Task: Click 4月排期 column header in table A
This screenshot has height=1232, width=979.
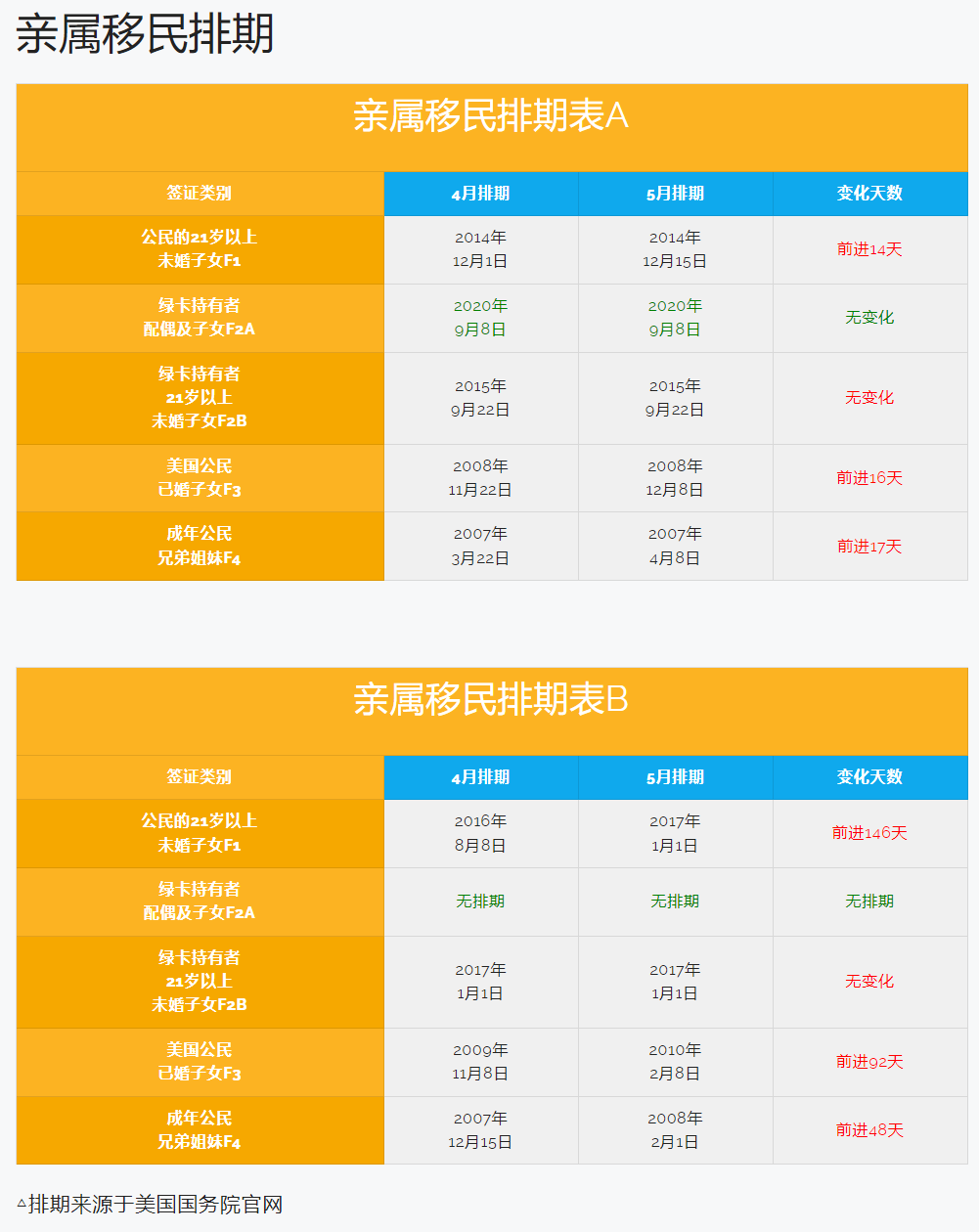Action: click(480, 194)
